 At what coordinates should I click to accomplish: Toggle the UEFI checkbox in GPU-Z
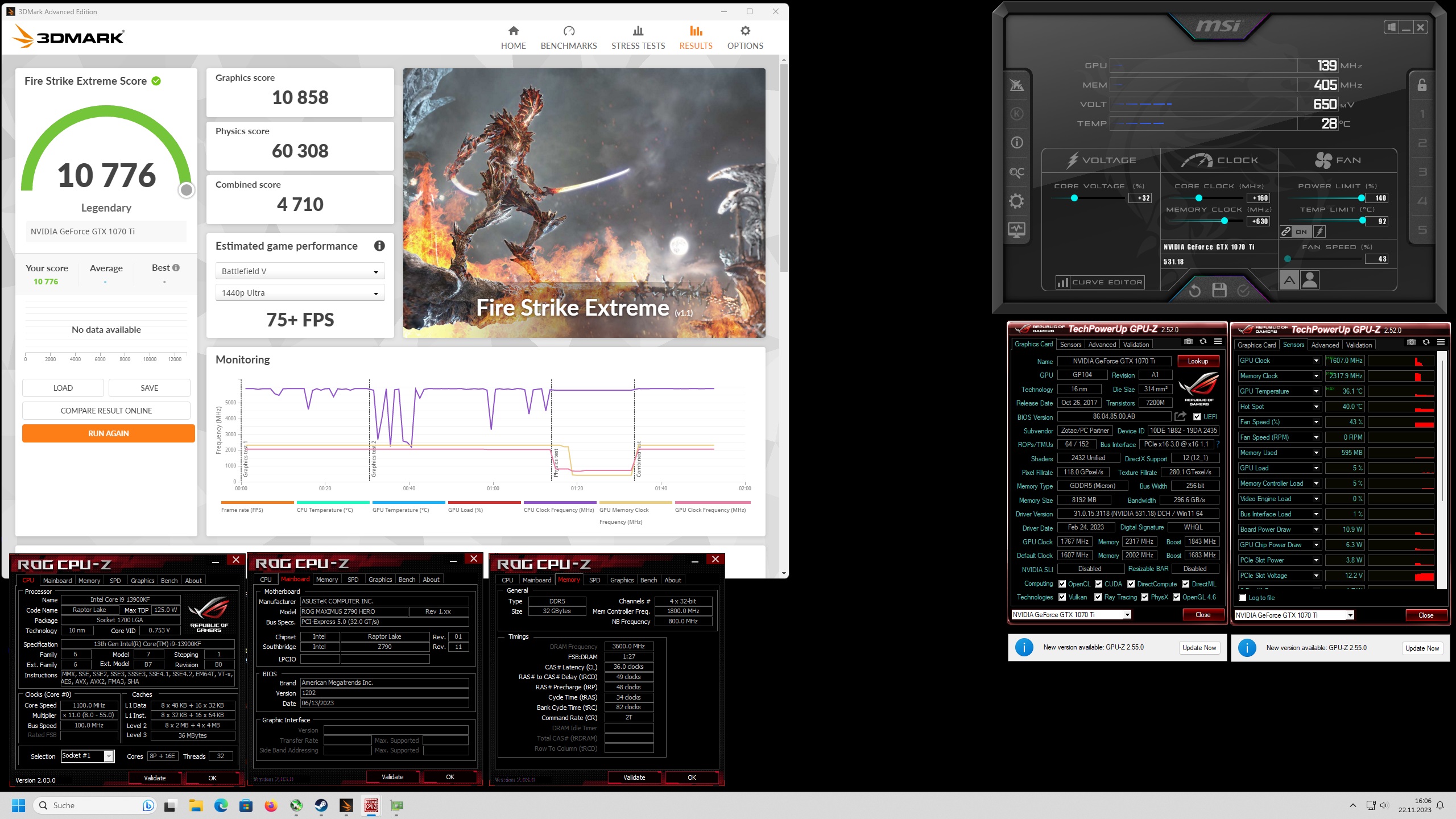(x=1197, y=417)
